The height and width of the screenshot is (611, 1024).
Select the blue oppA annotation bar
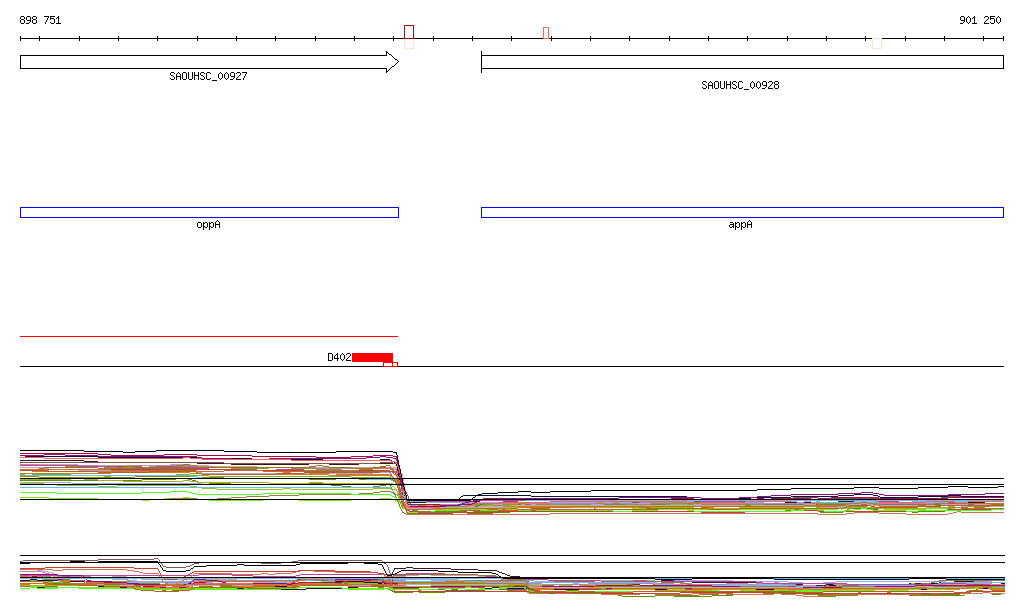pos(210,212)
